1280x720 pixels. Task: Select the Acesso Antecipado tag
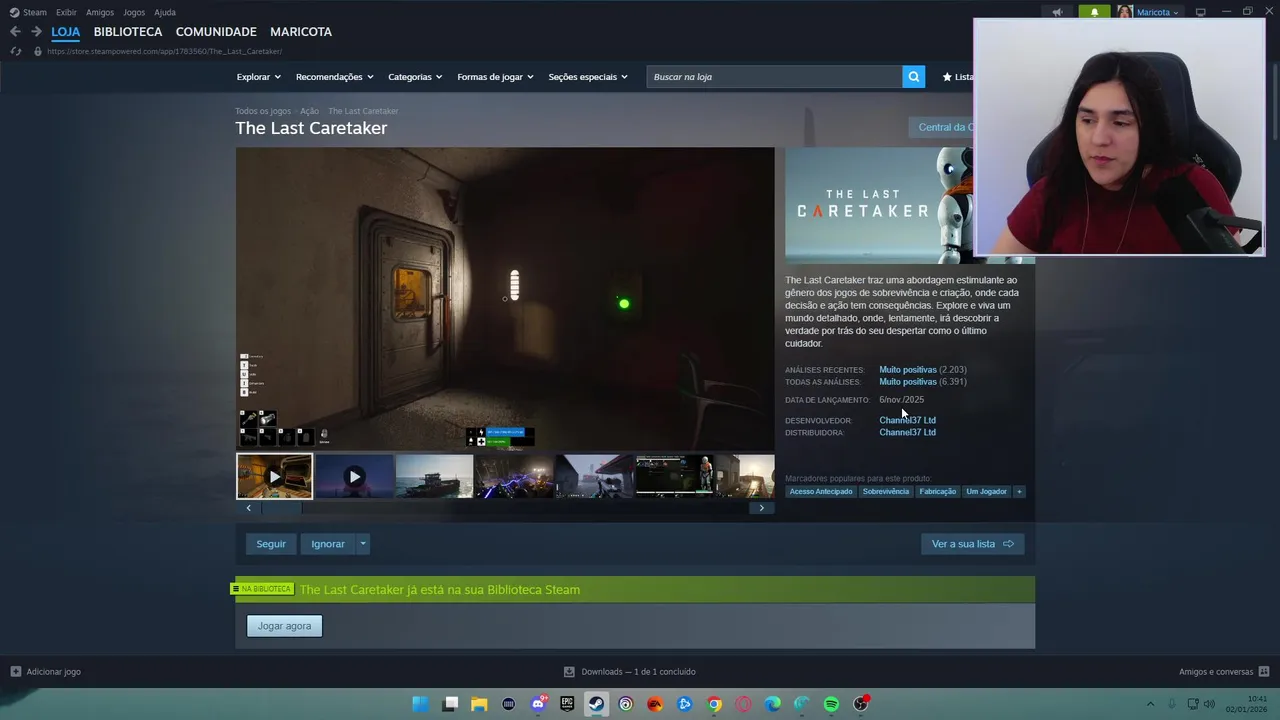pyautogui.click(x=821, y=491)
